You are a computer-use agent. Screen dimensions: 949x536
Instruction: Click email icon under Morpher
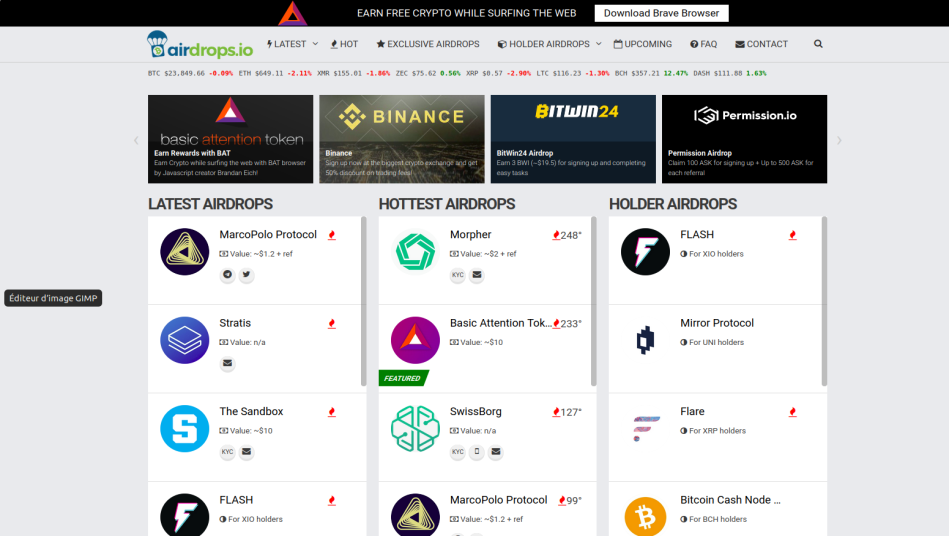pos(477,275)
